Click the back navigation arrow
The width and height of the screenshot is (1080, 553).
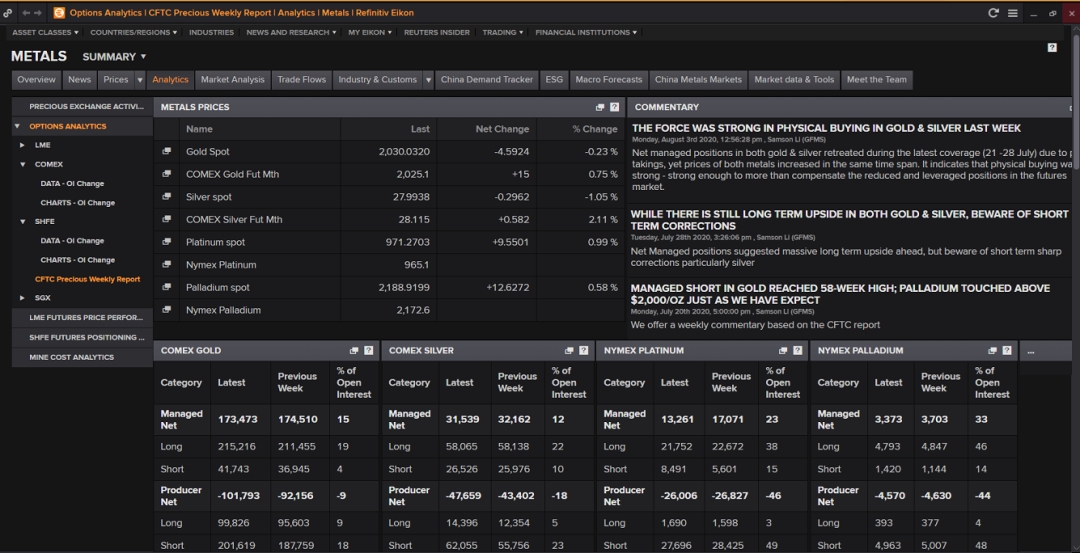point(25,12)
